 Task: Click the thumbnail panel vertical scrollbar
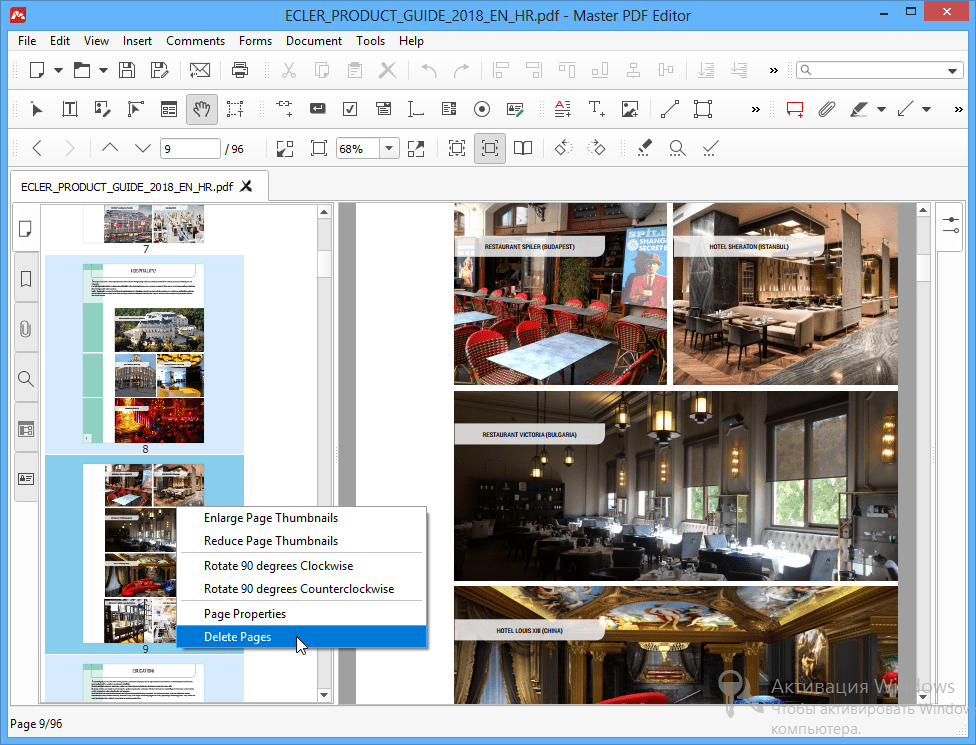pos(324,263)
